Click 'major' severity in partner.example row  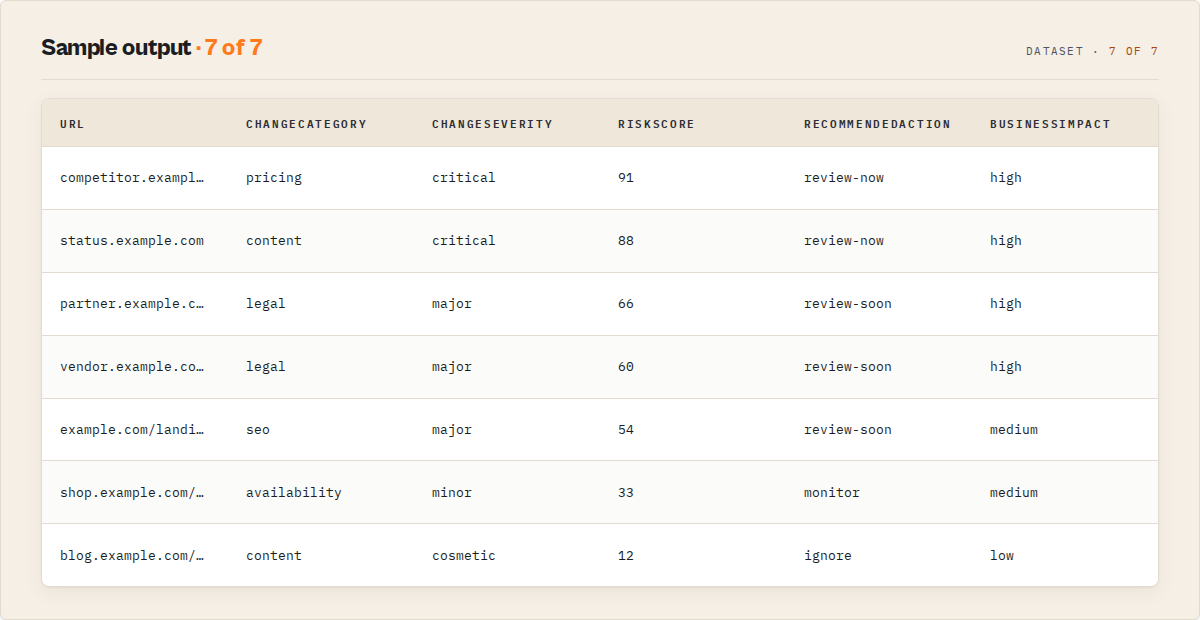tap(452, 304)
